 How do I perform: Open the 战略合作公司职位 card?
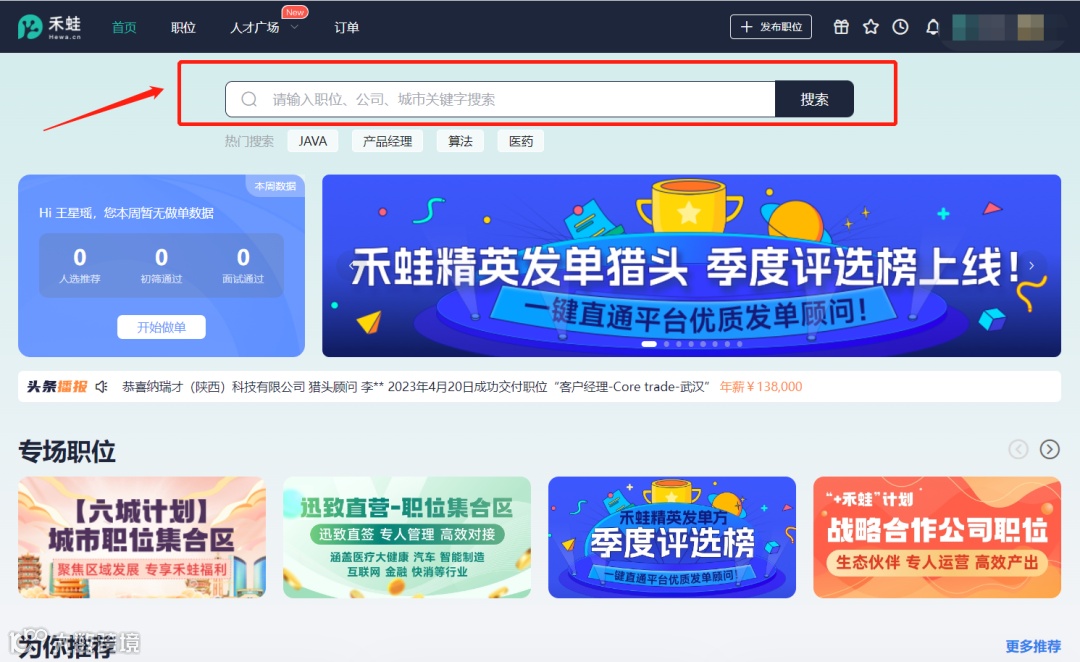[937, 537]
